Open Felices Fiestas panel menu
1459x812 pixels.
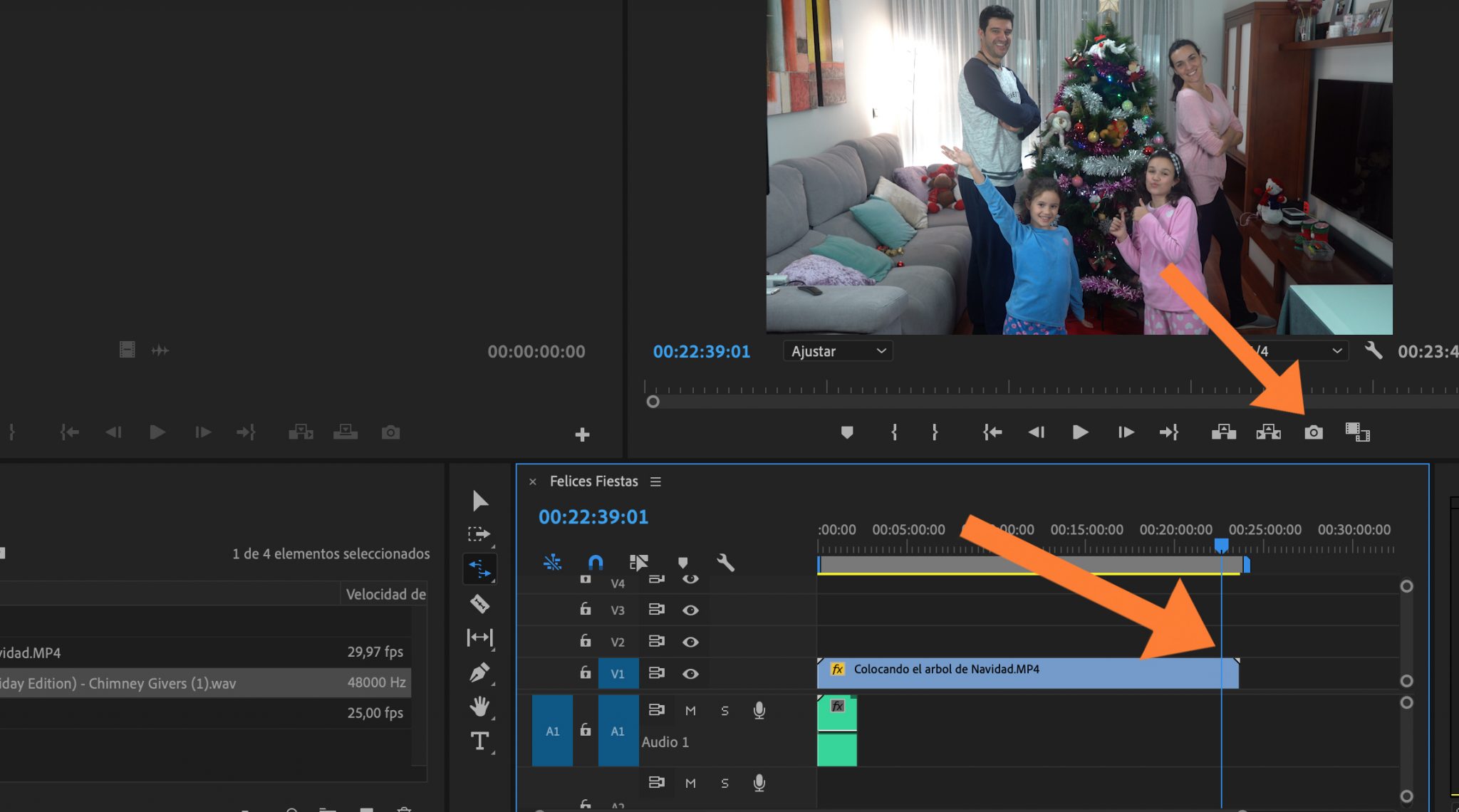tap(655, 482)
